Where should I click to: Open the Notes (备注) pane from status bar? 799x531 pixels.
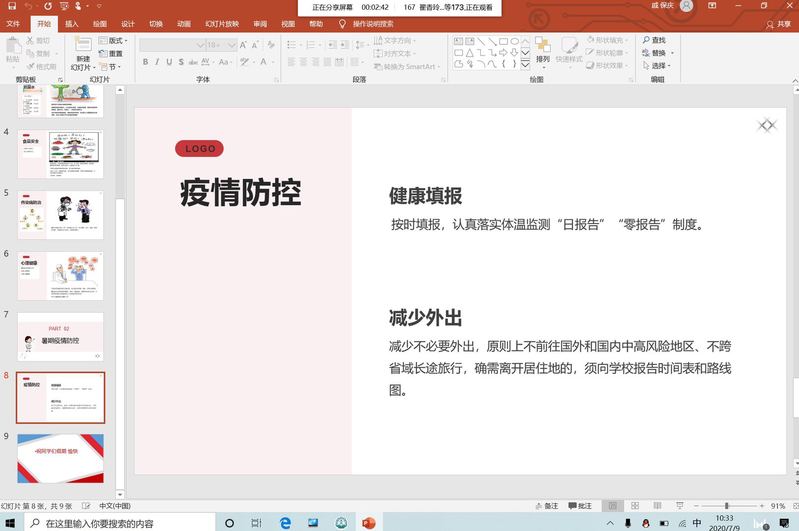pyautogui.click(x=545, y=506)
